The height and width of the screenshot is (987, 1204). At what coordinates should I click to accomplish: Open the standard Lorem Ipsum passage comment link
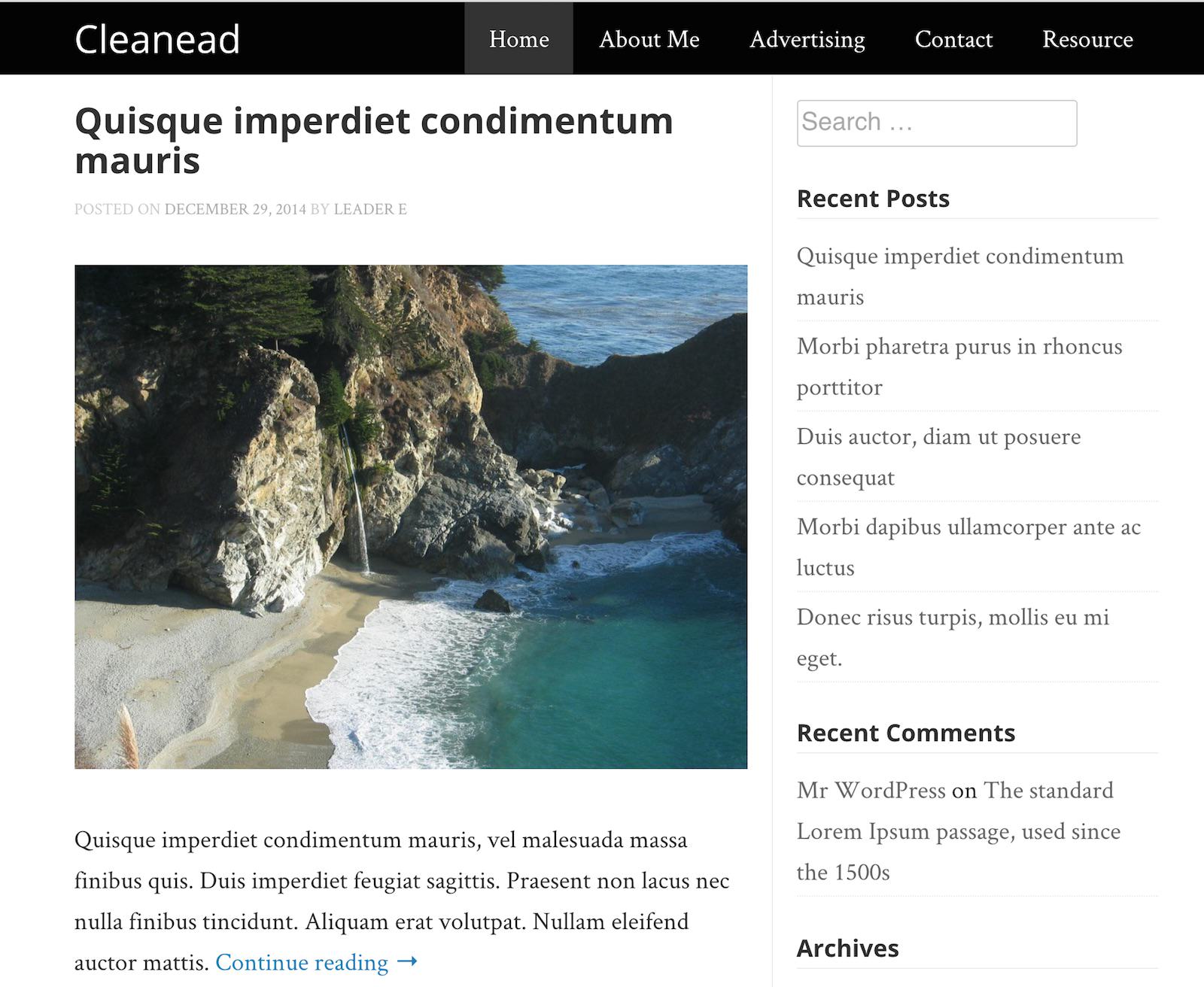point(958,831)
